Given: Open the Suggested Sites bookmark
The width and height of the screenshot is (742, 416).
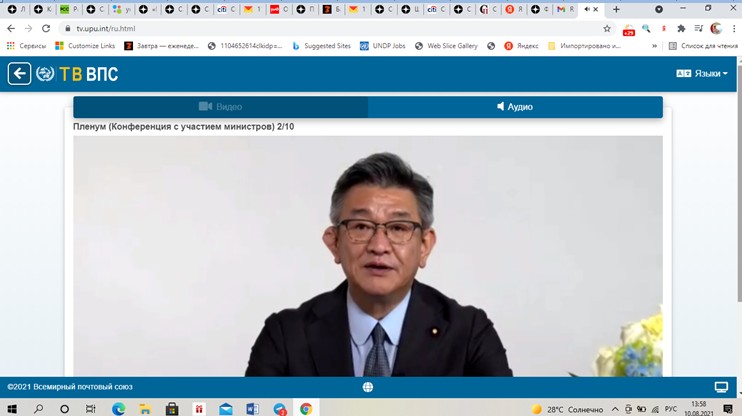Looking at the screenshot, I should 322,46.
